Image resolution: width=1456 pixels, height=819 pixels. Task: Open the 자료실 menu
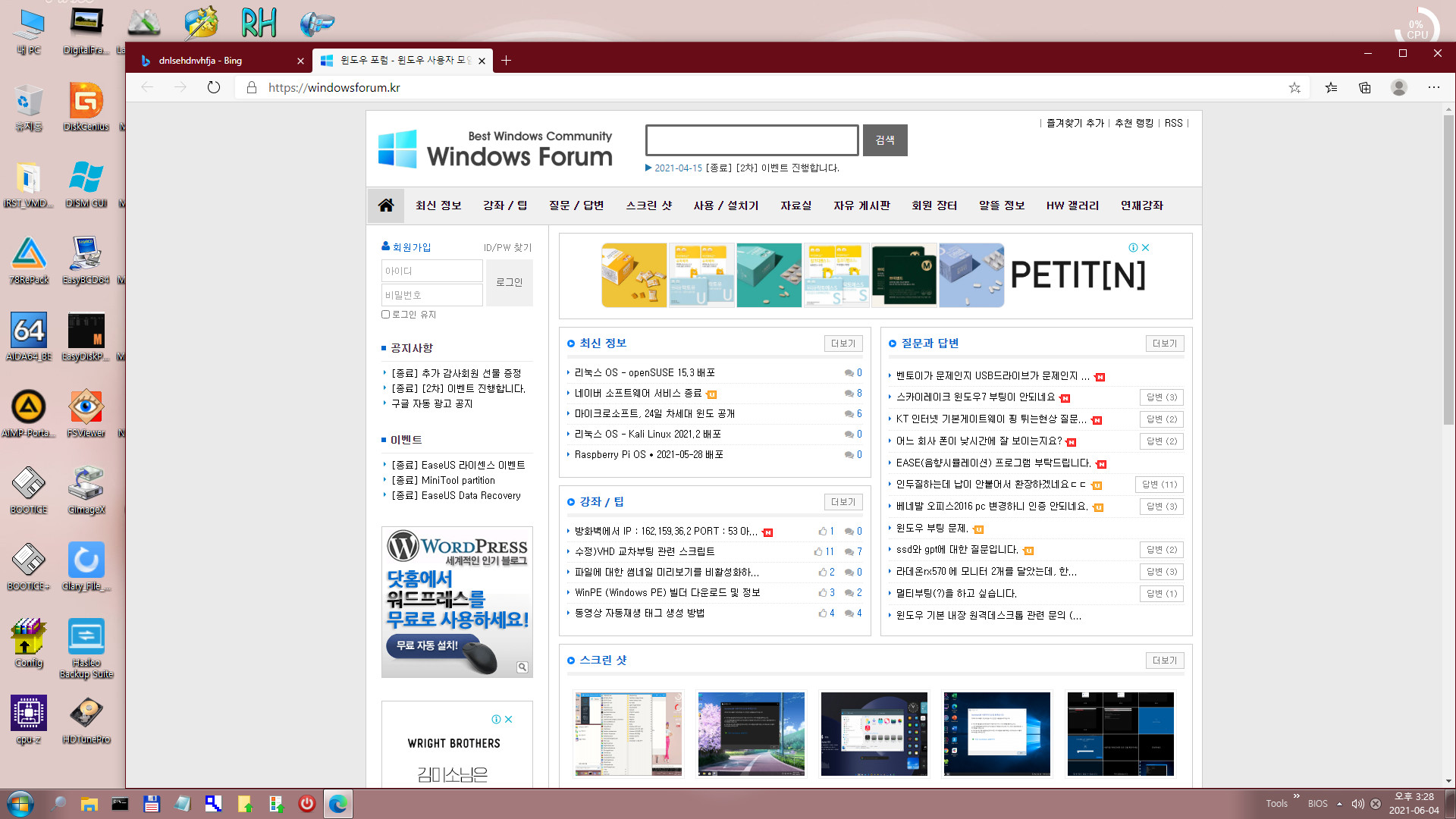click(x=796, y=206)
